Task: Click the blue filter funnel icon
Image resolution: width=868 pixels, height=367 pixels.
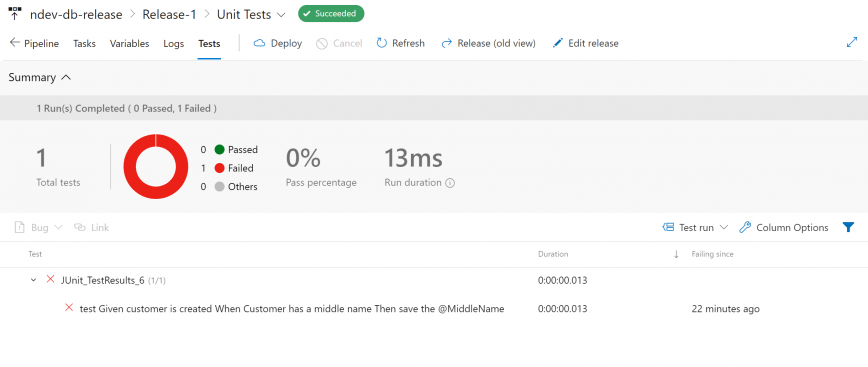Action: pyautogui.click(x=848, y=228)
